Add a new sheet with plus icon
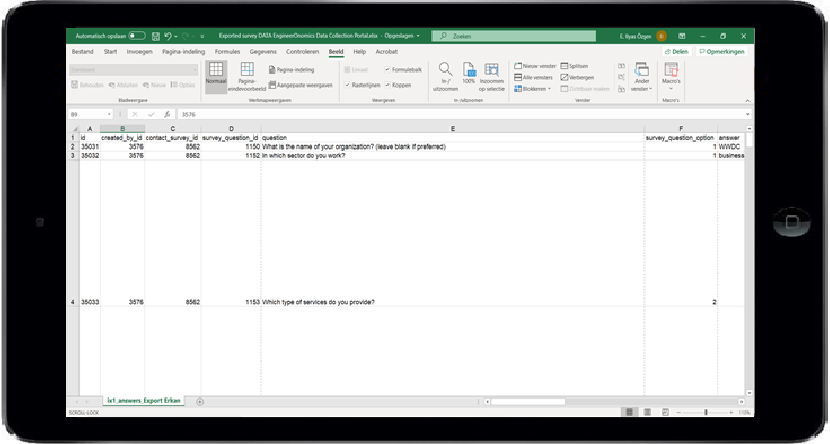830x444 pixels. tap(200, 401)
